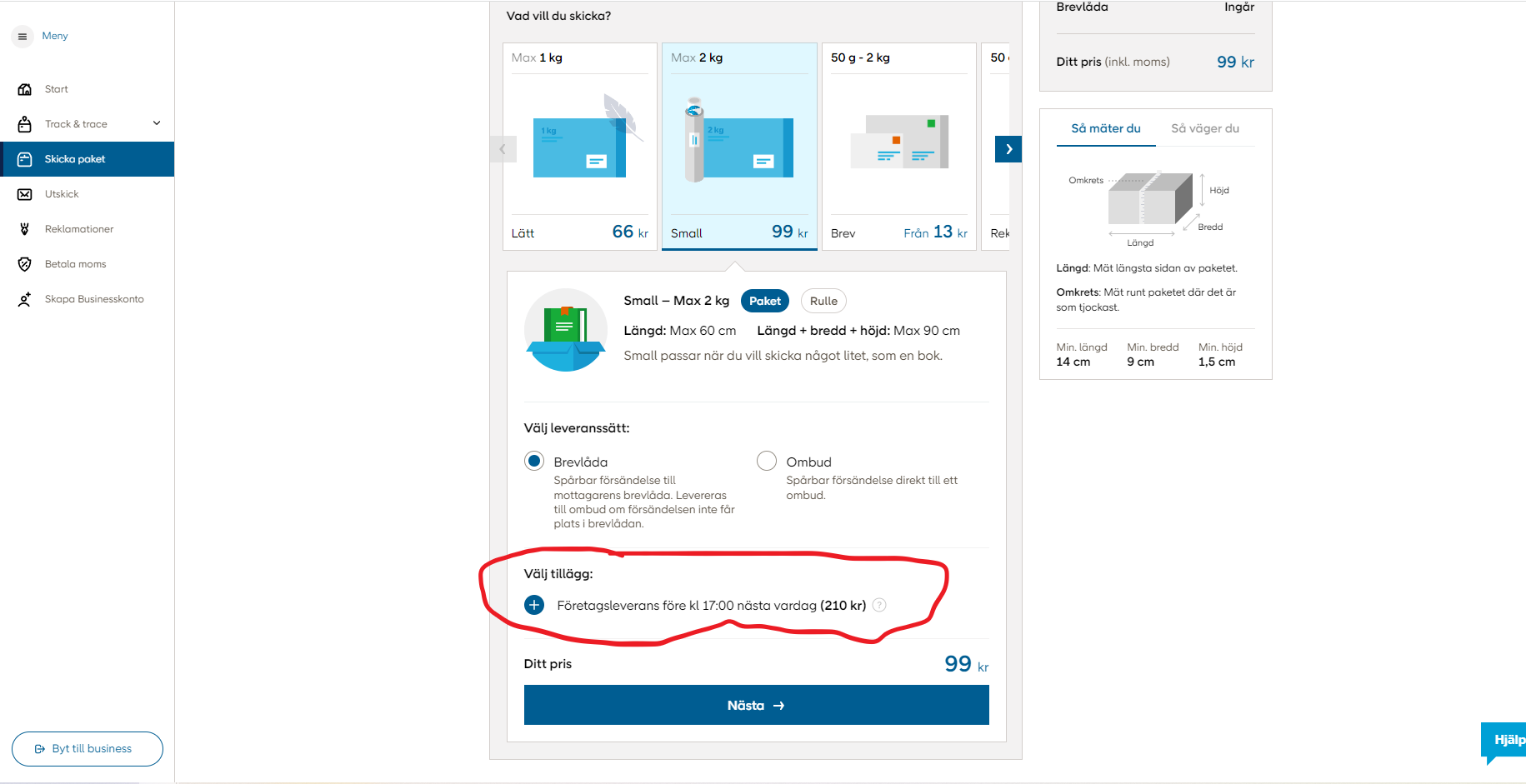
Task: Open the Hjälp chat bubble
Action: pyautogui.click(x=1504, y=741)
